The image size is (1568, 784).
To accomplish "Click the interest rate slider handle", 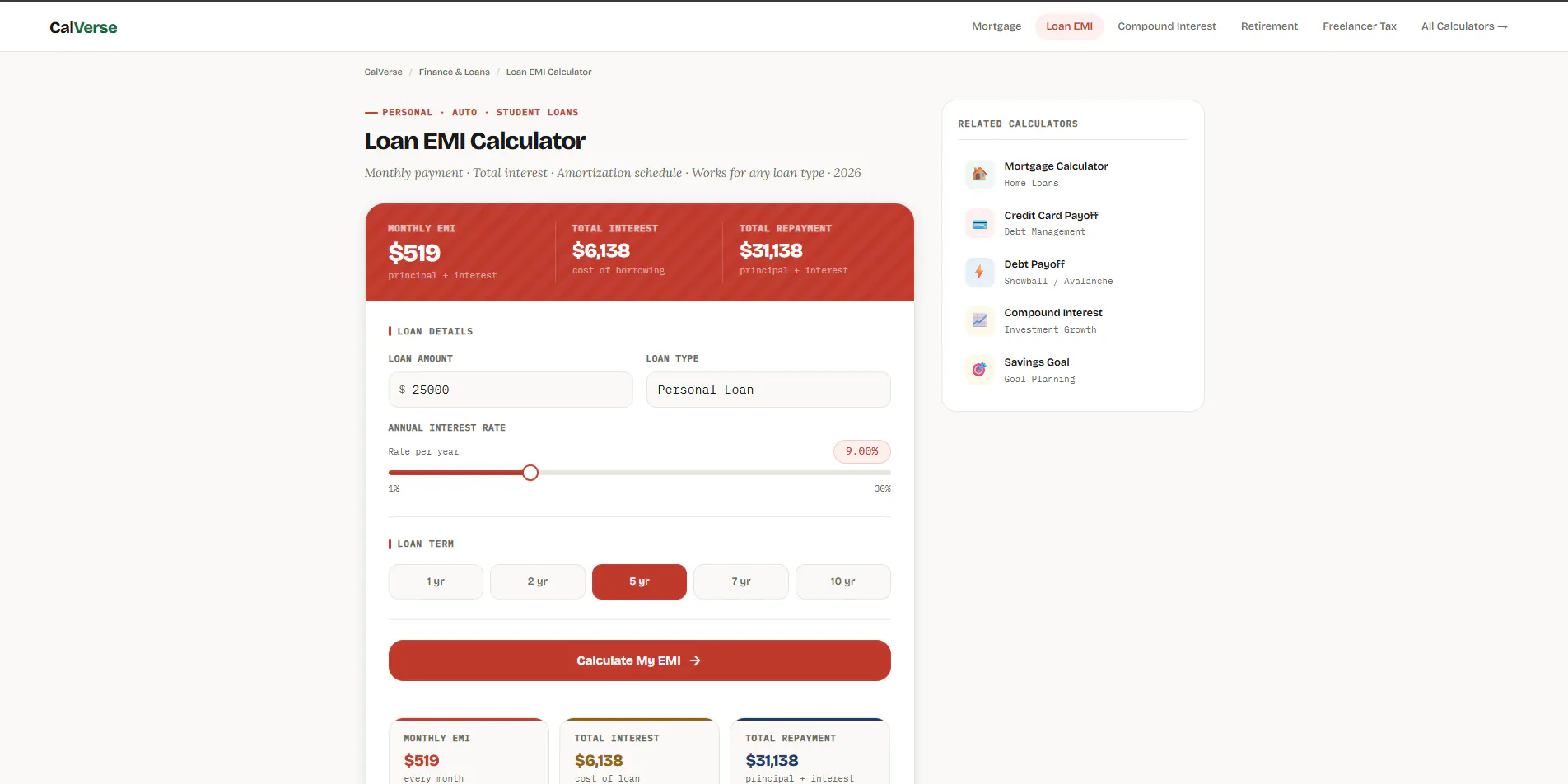I will (x=530, y=473).
